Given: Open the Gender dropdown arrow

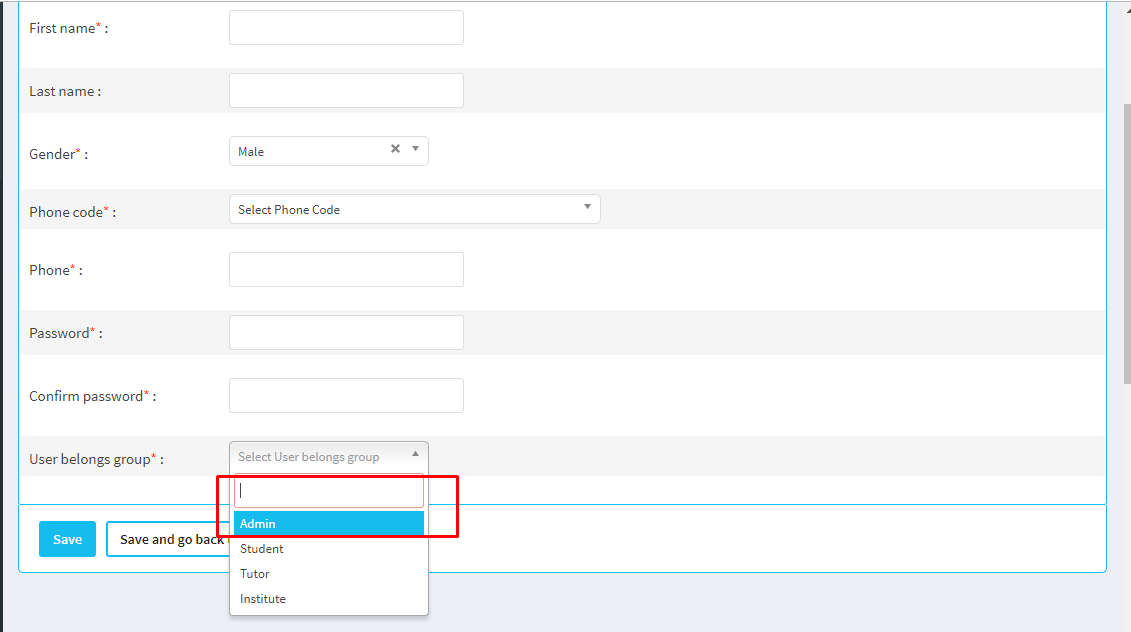Looking at the screenshot, I should (x=416, y=150).
